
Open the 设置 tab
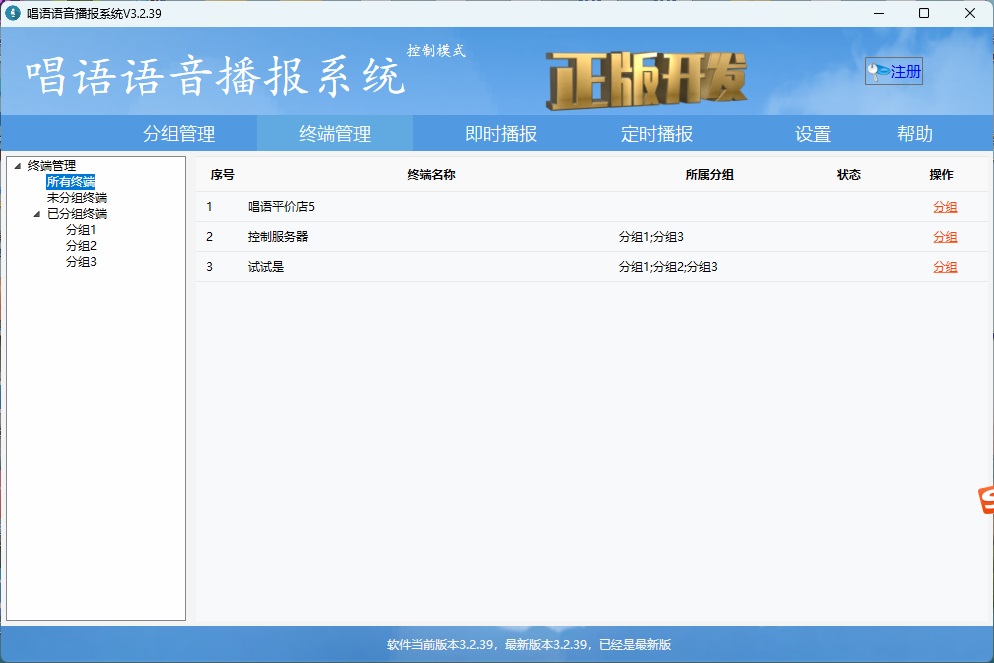812,132
